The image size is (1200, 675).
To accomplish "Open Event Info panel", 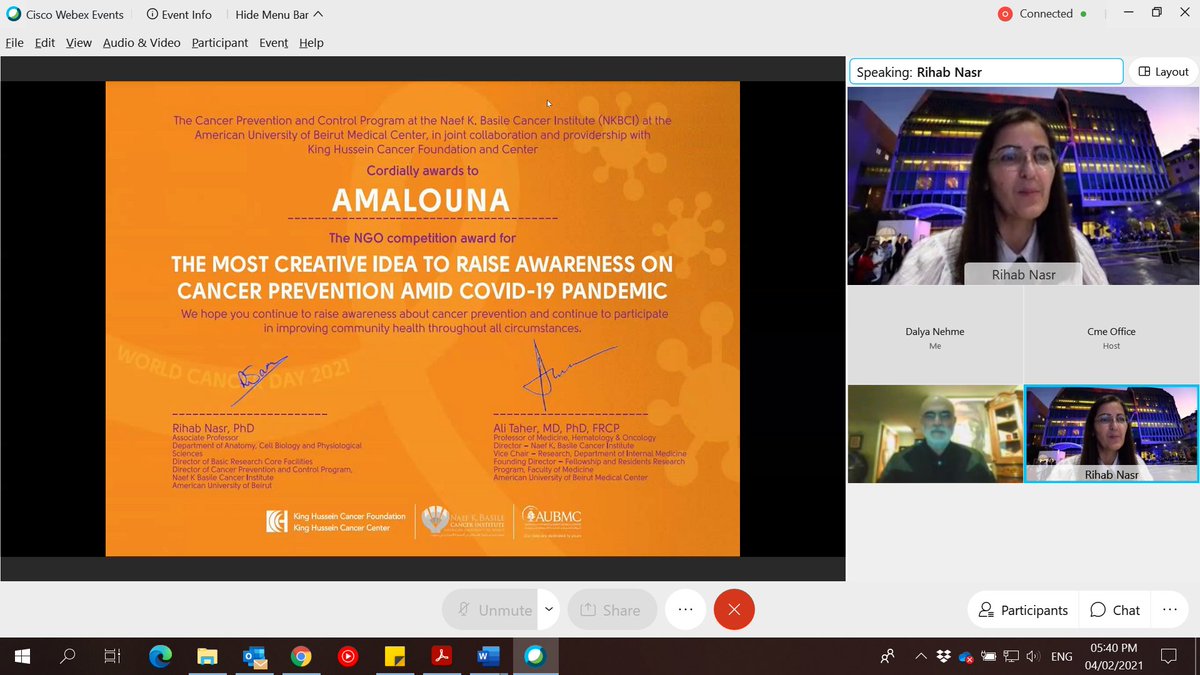I will 179,14.
